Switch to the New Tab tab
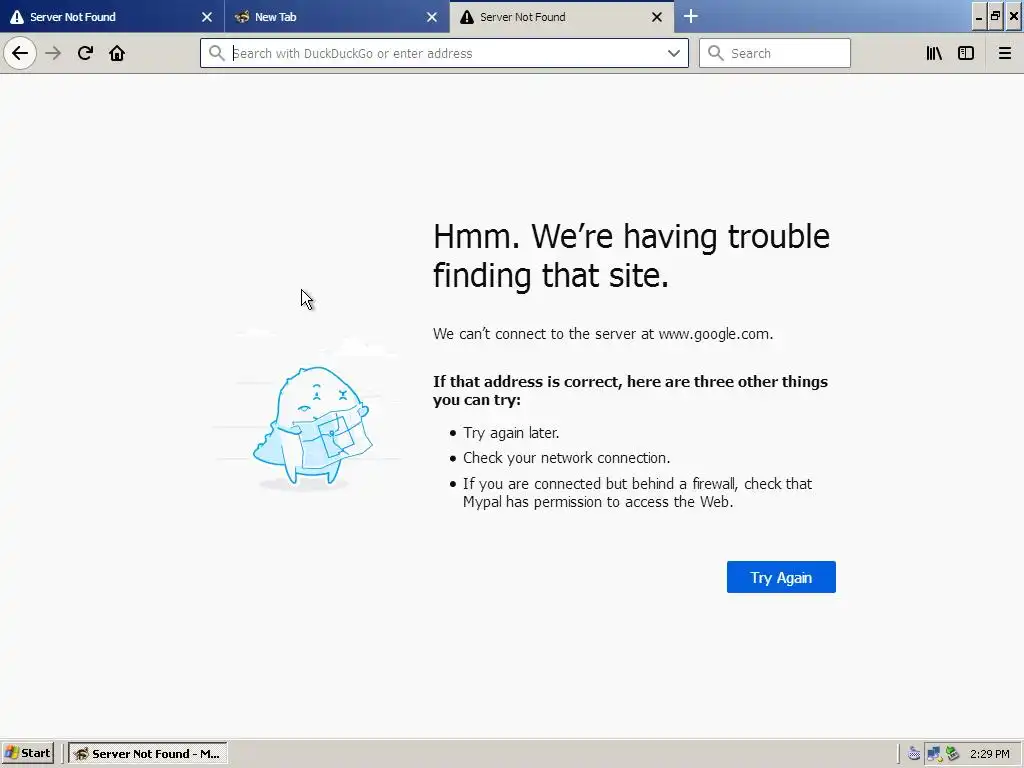The image size is (1024, 768). click(337, 17)
